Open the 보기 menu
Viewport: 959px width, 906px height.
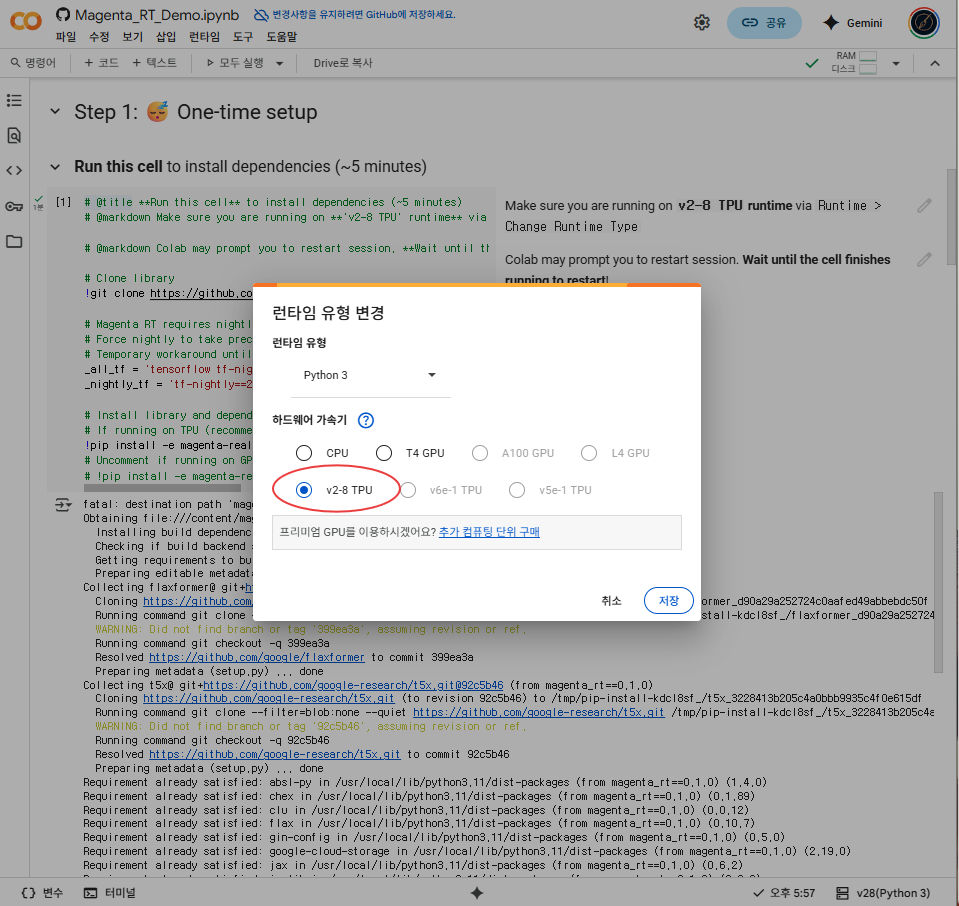(132, 37)
